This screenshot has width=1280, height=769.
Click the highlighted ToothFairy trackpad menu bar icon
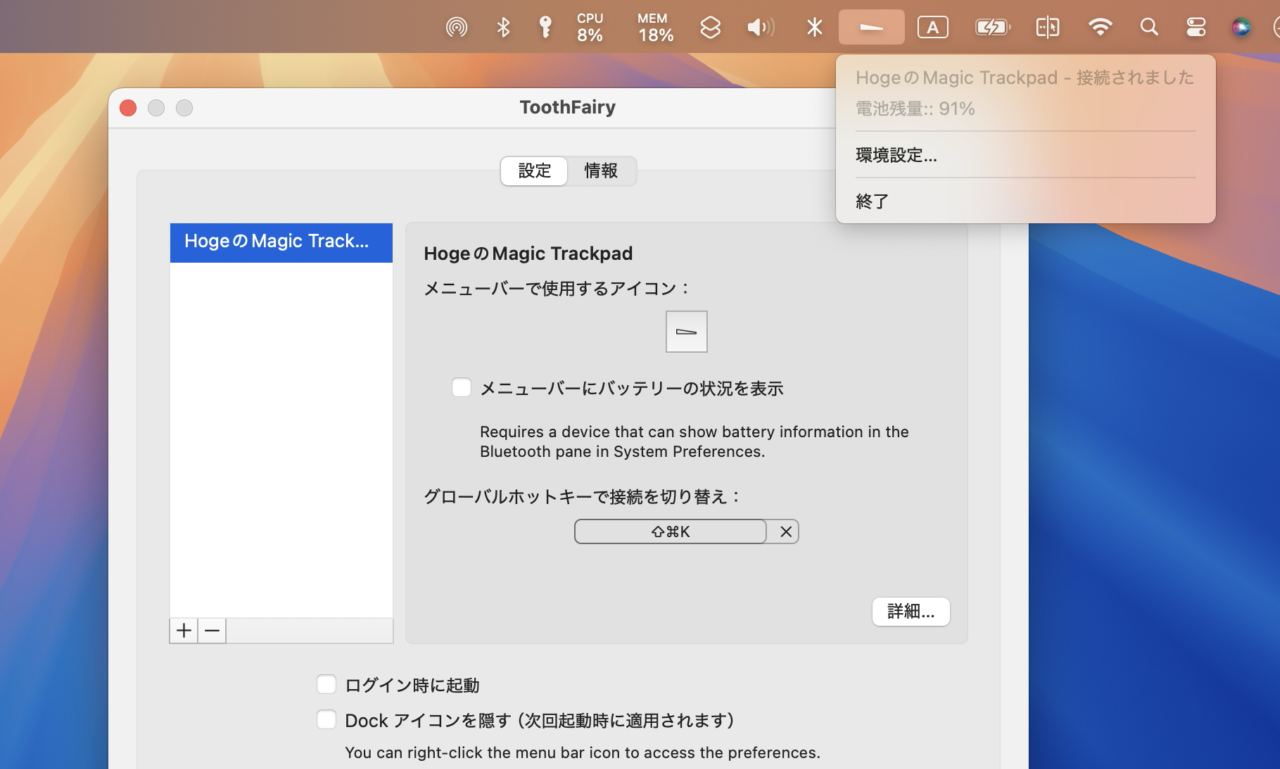(872, 27)
